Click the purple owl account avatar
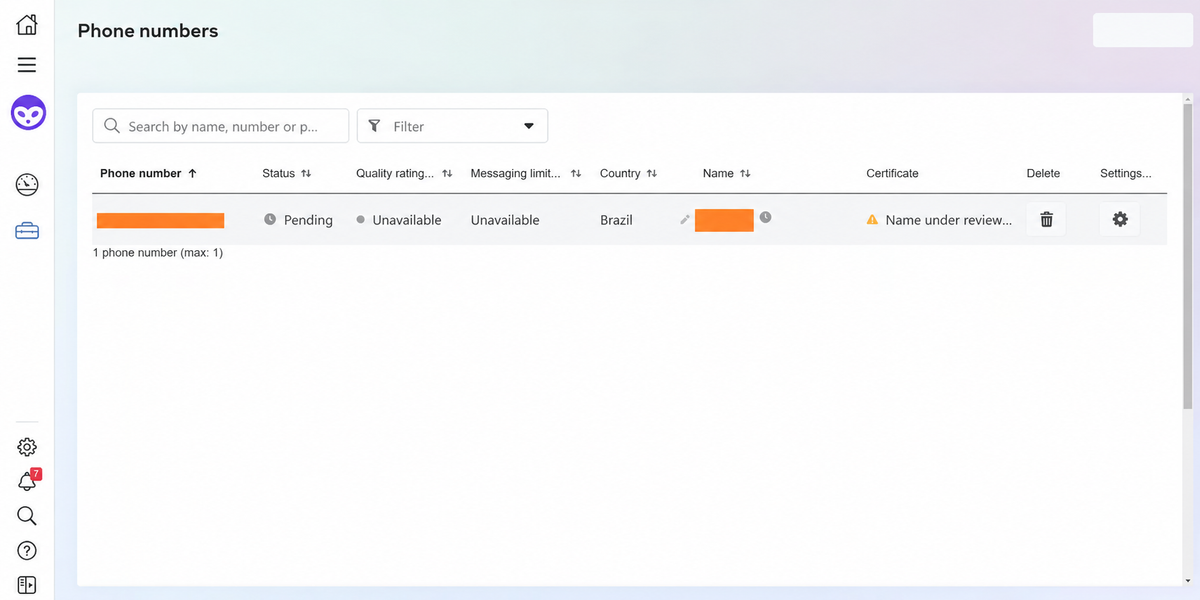The width and height of the screenshot is (1200, 600). [x=28, y=113]
